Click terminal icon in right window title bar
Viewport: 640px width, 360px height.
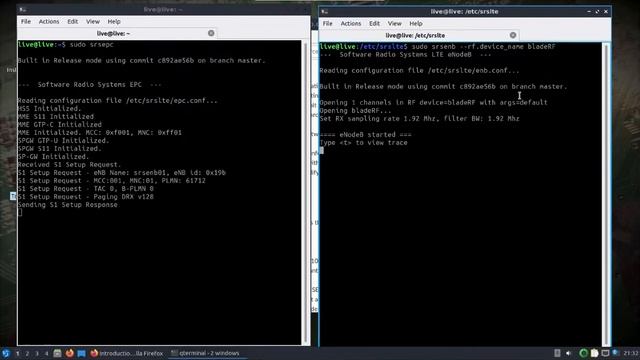point(324,12)
